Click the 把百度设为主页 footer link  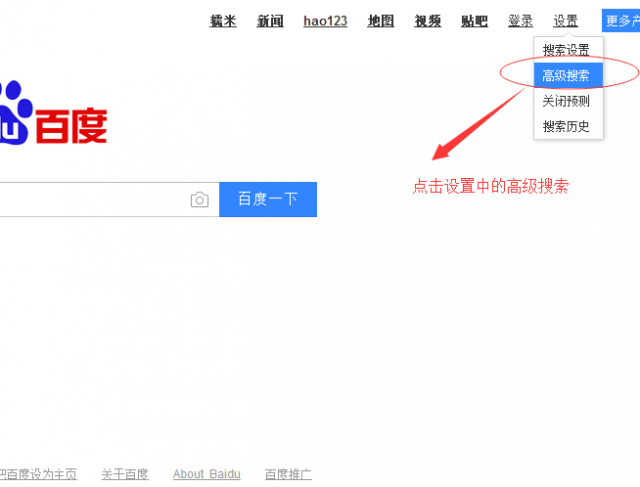pyautogui.click(x=38, y=474)
